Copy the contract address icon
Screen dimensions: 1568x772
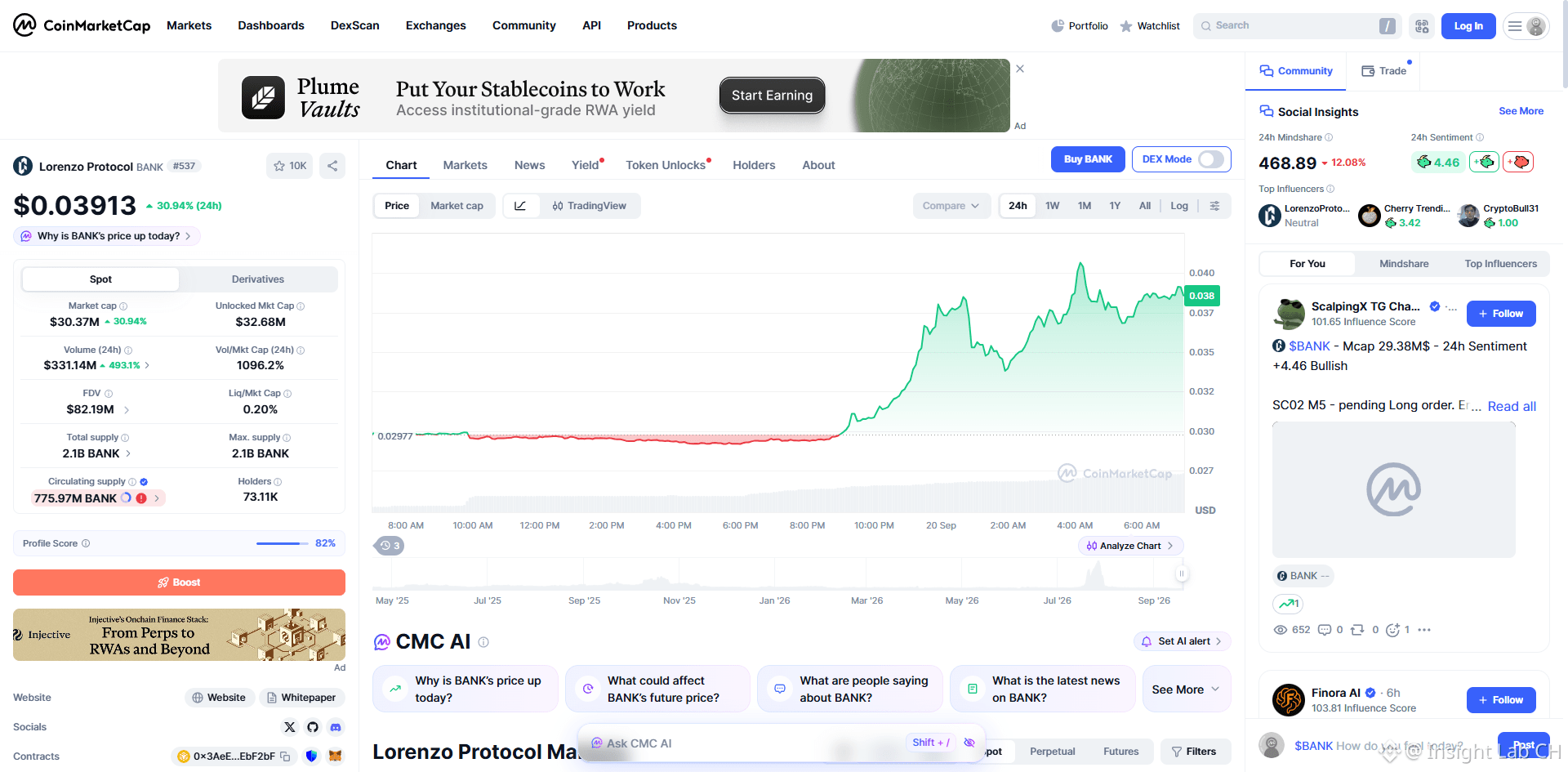[x=285, y=756]
